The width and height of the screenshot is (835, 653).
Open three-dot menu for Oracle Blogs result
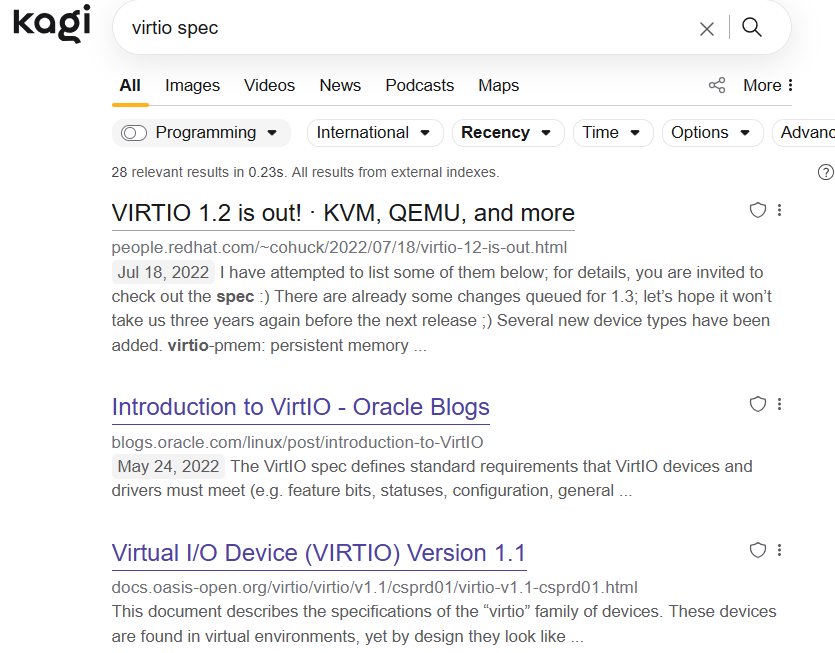click(x=780, y=404)
